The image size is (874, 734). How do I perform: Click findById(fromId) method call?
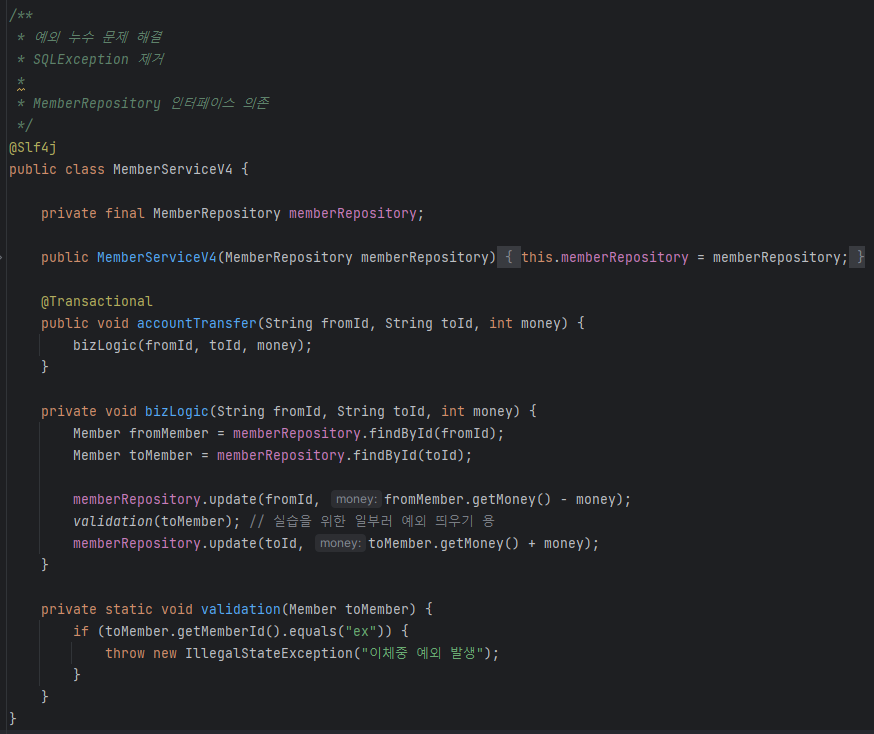point(433,433)
